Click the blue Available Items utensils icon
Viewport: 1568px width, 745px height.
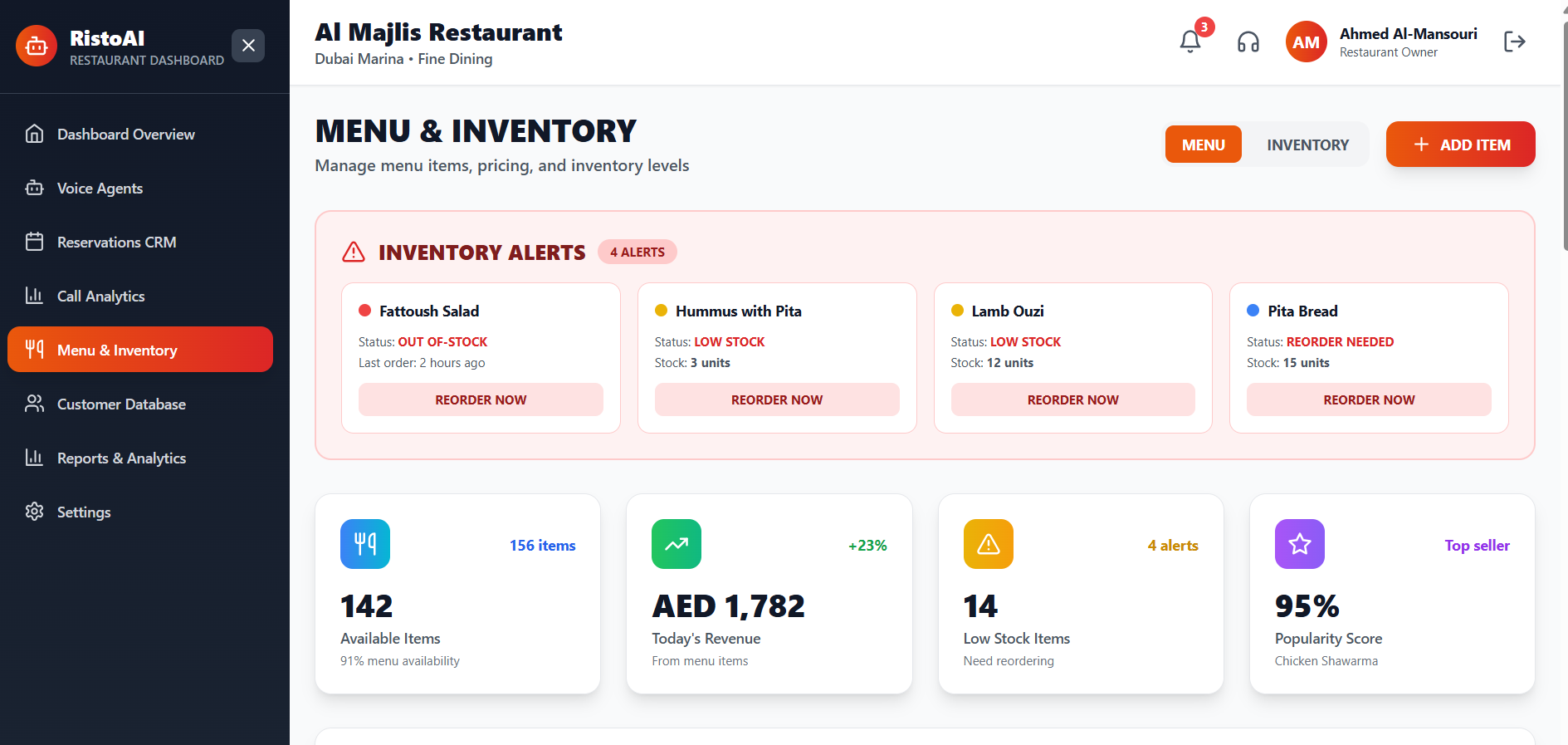[x=365, y=544]
